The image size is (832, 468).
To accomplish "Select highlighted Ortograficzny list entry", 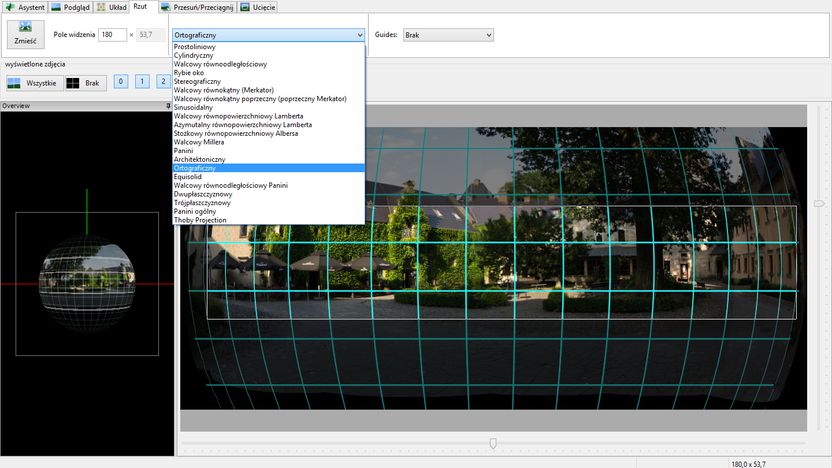I will [x=268, y=168].
